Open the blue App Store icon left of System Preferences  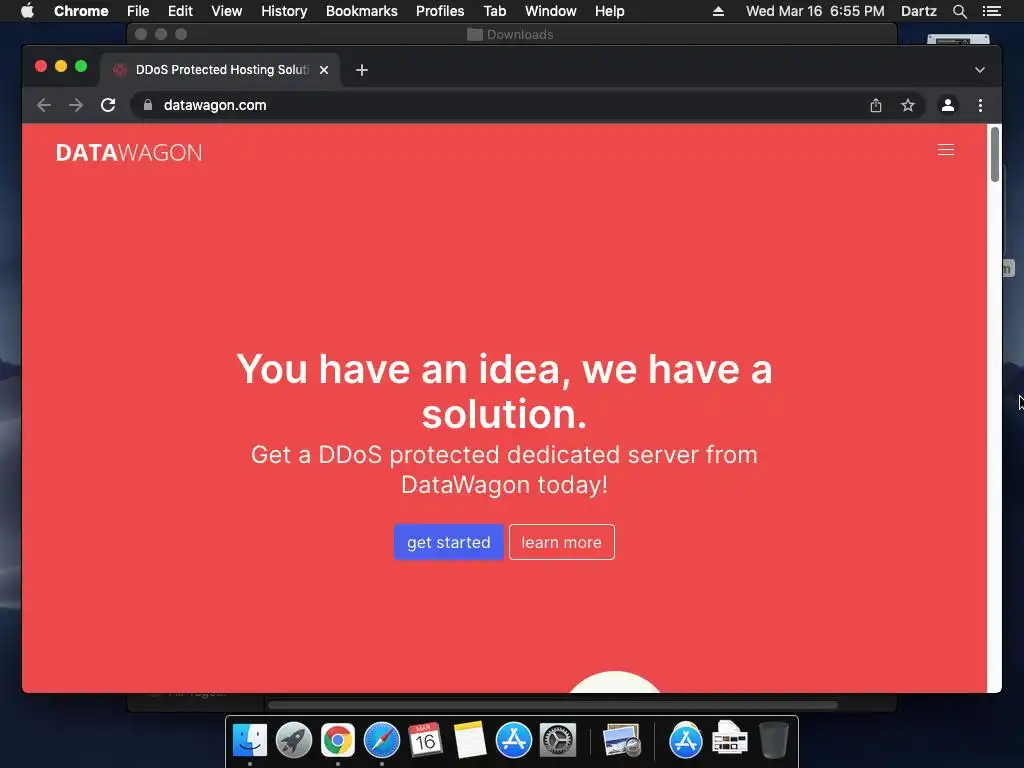pyautogui.click(x=513, y=741)
